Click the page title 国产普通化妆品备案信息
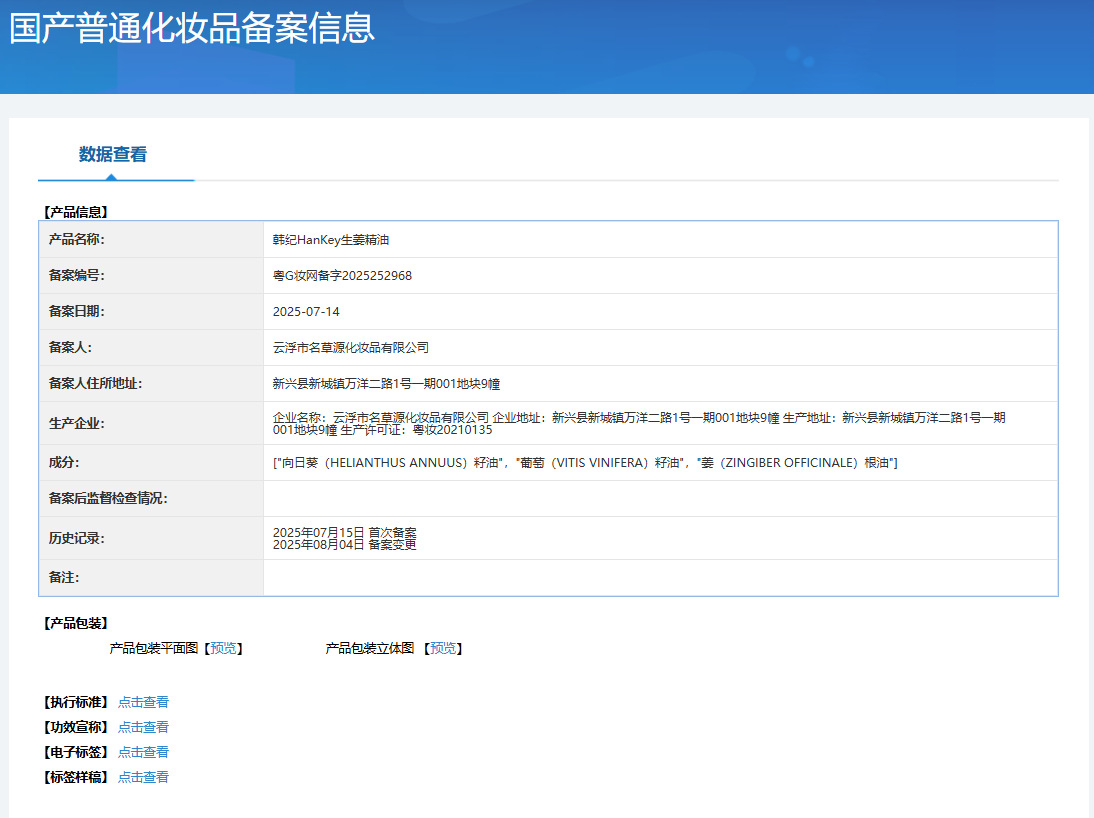 pos(192,28)
